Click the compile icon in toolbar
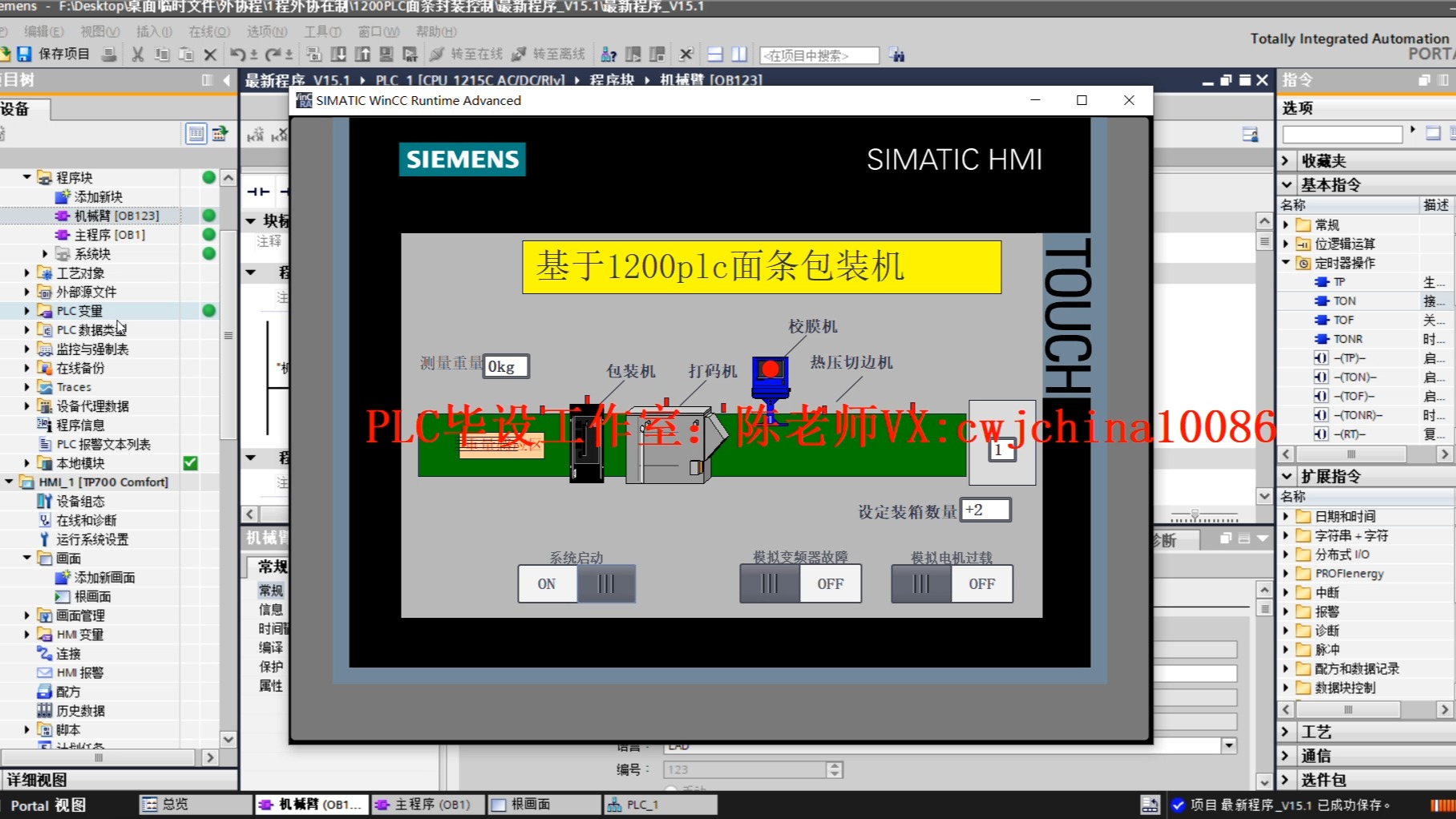 (x=314, y=54)
